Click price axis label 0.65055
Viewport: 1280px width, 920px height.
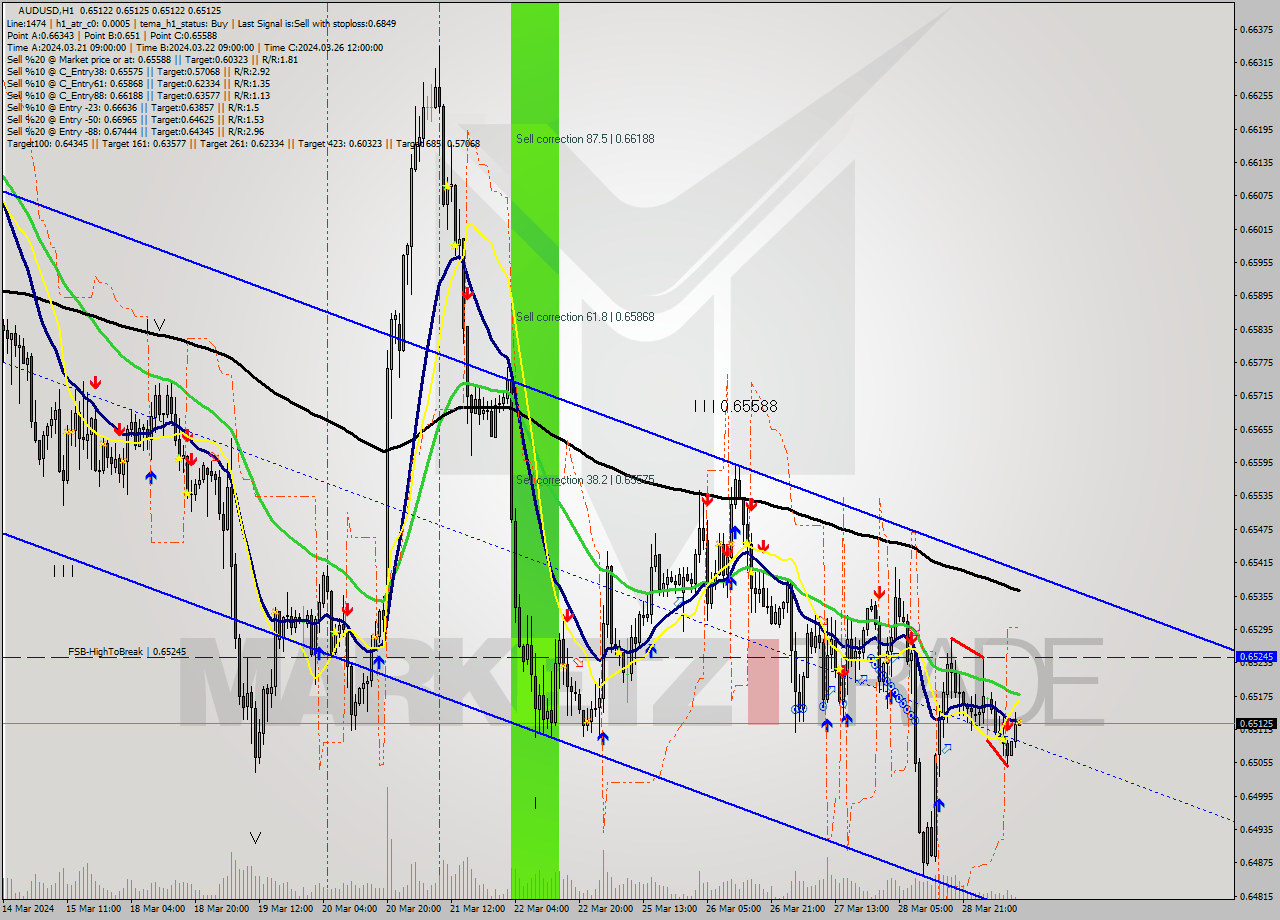click(x=1255, y=763)
